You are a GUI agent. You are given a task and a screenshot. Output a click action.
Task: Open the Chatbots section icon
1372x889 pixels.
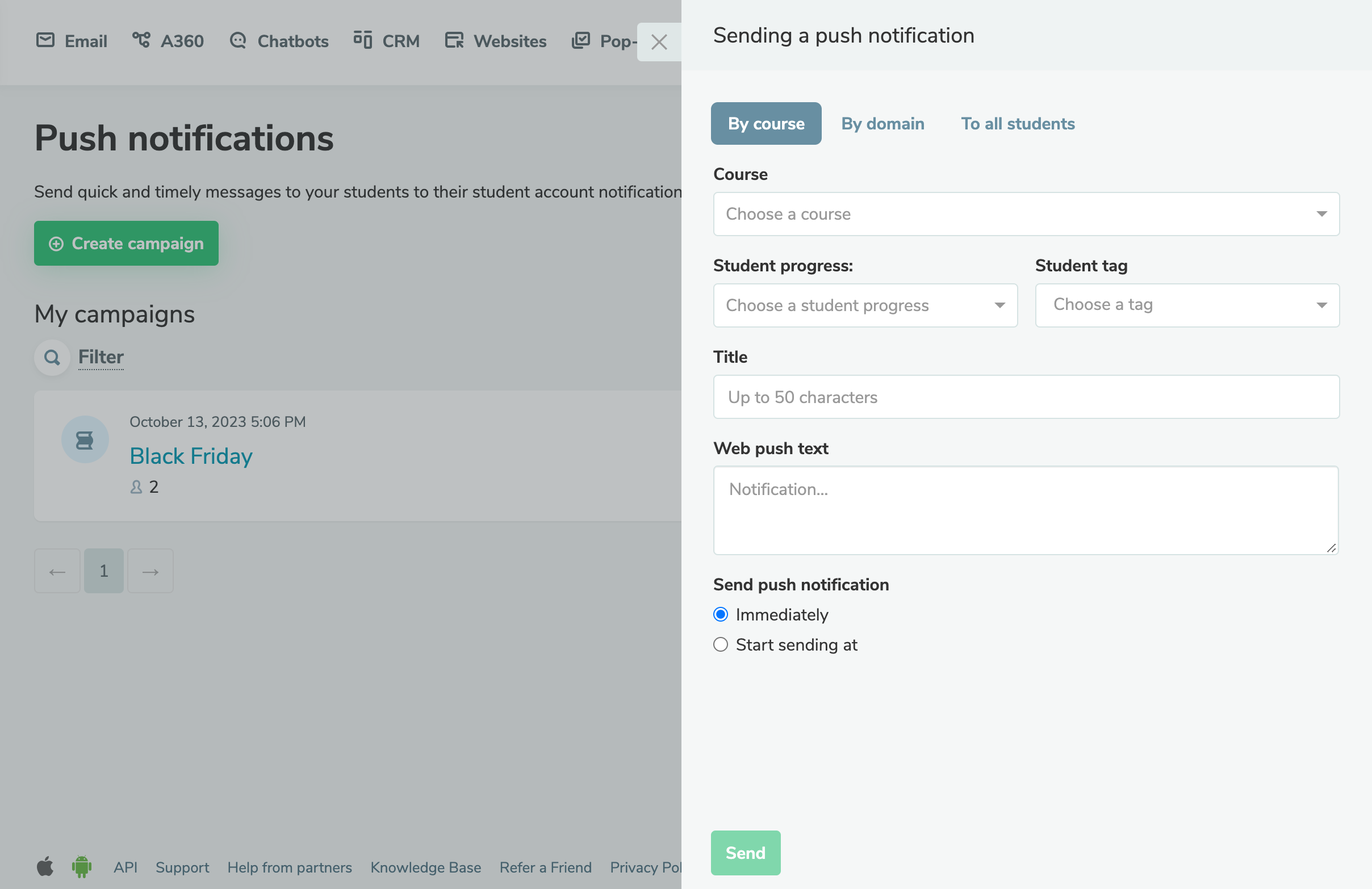click(238, 41)
